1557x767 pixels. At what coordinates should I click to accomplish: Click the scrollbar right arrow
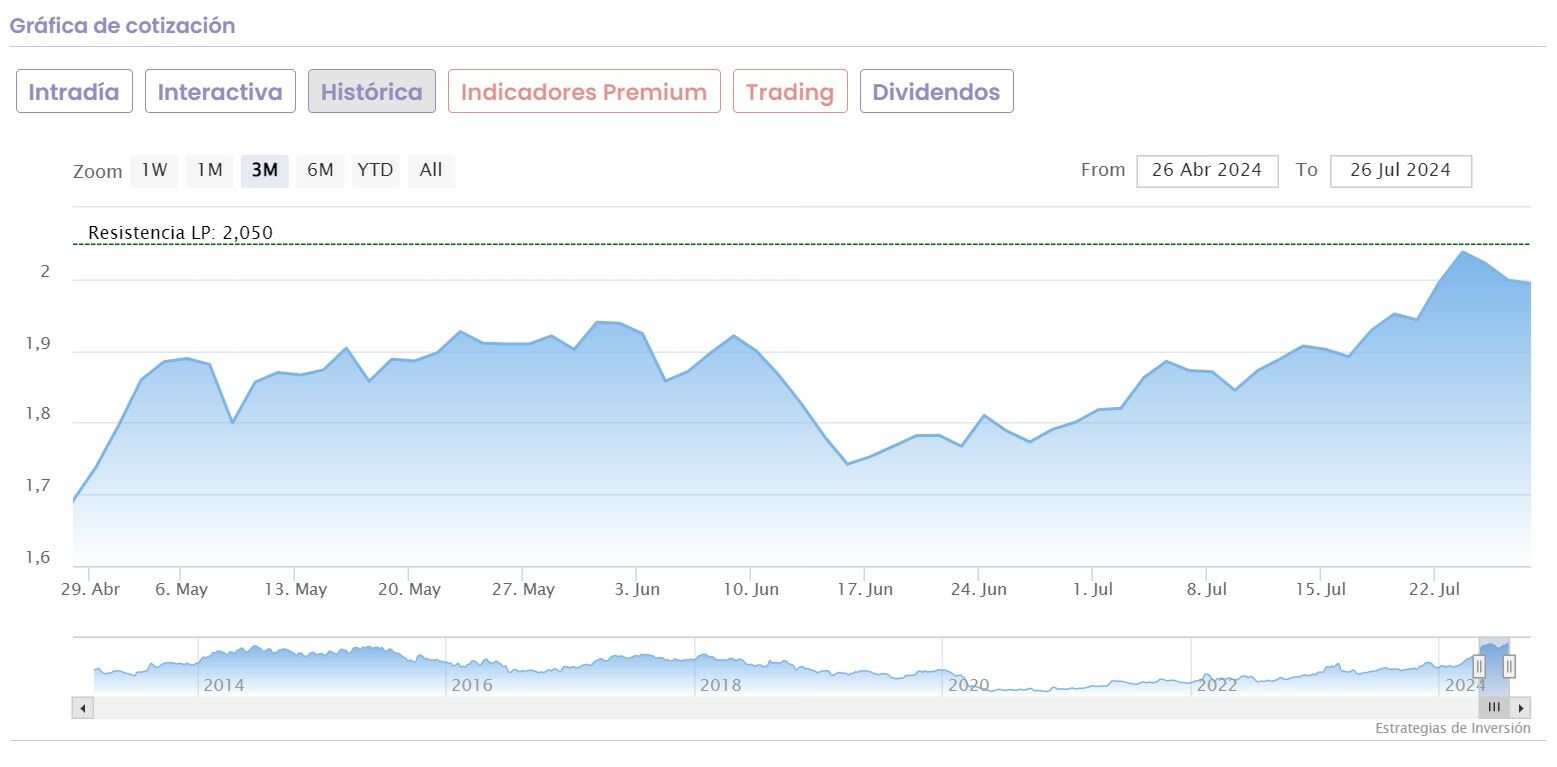[1522, 708]
